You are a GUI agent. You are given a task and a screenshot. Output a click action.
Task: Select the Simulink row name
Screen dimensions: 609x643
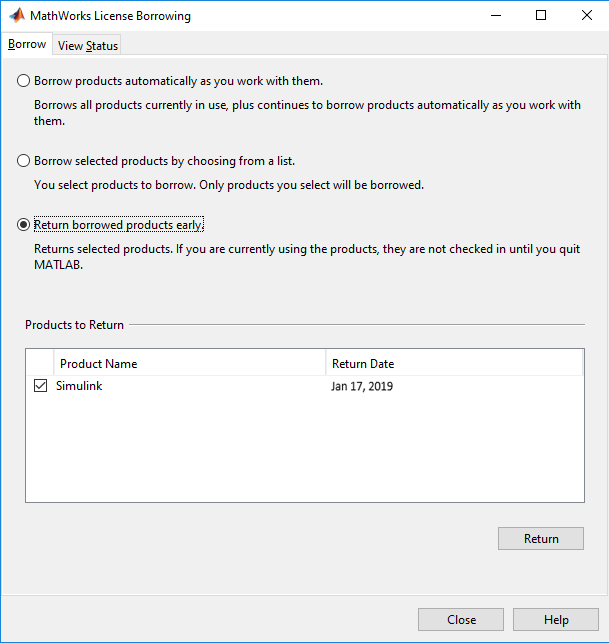pos(79,386)
